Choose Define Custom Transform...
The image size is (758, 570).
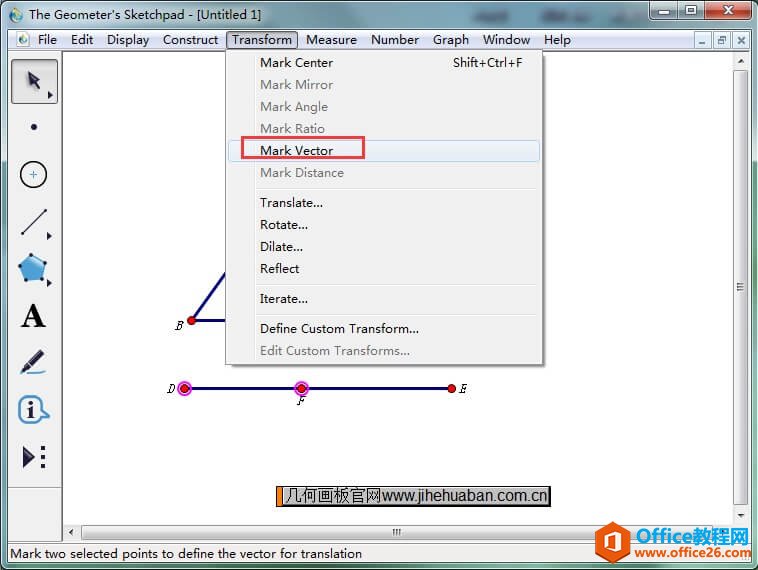[x=384, y=329]
